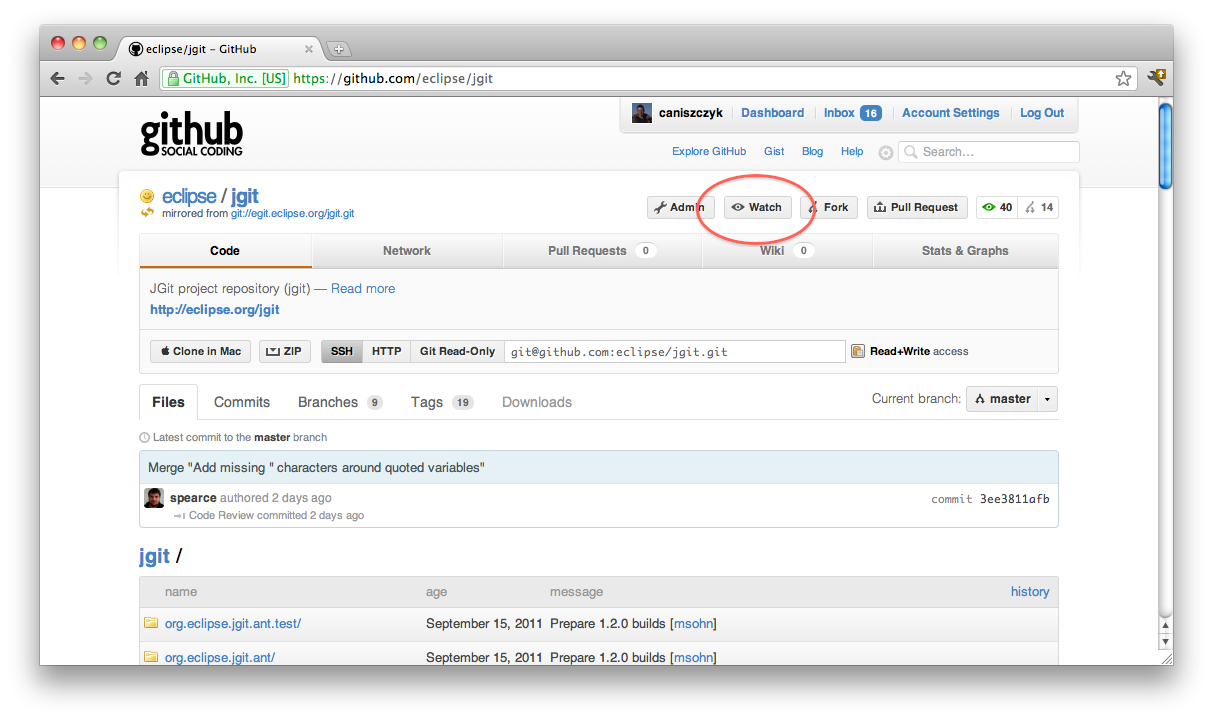Click the git clone URL field
This screenshot has width=1213, height=720.
pos(675,351)
